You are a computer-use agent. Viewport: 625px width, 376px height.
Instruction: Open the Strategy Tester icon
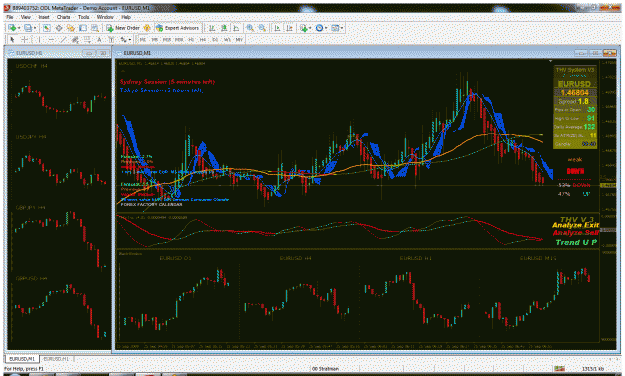click(x=94, y=28)
